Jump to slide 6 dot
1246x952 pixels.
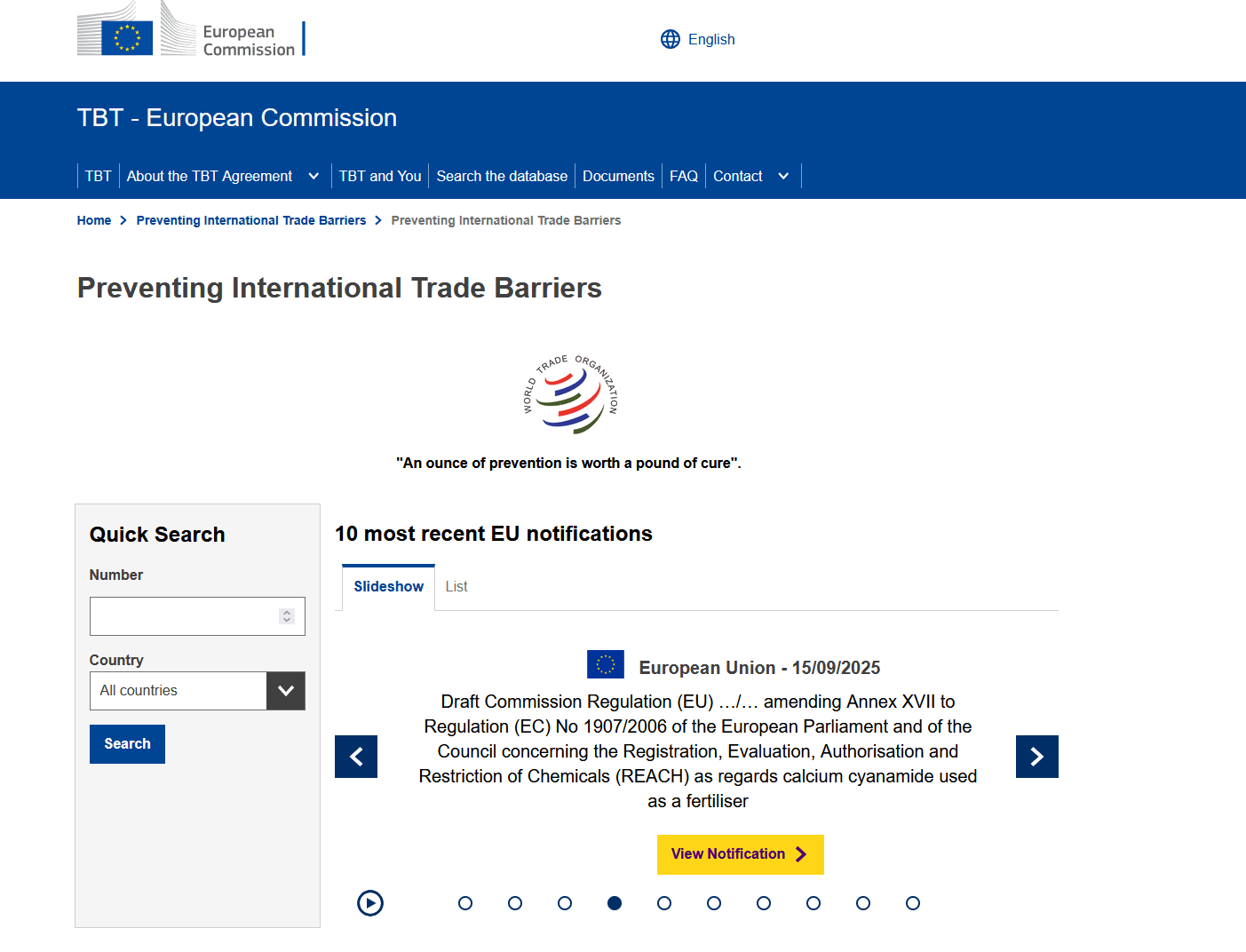pyautogui.click(x=714, y=903)
